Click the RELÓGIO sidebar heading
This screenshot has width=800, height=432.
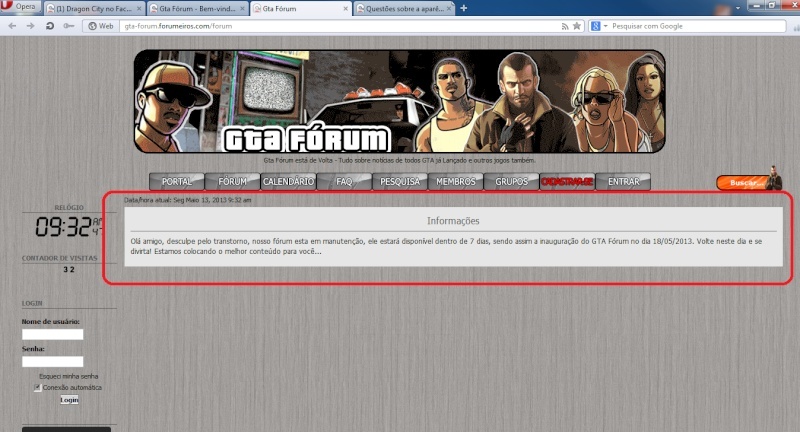pos(69,208)
